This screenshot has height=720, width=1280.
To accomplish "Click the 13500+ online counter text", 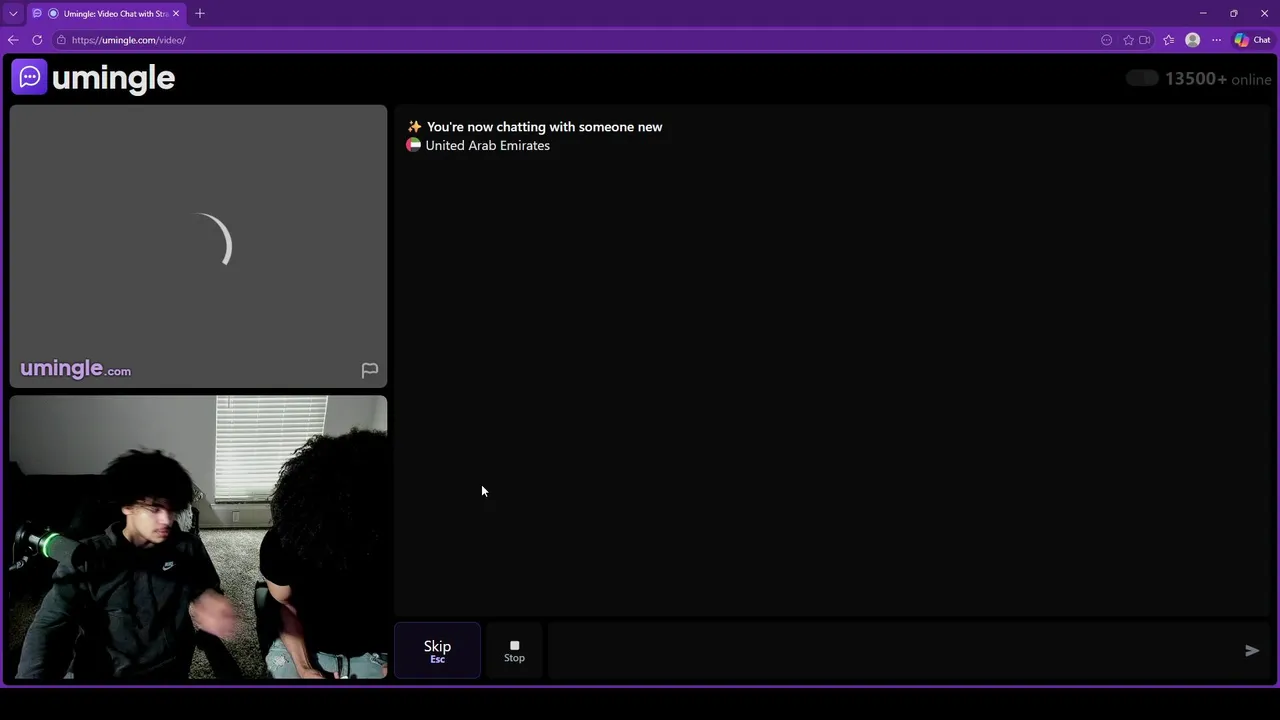I will (1218, 79).
